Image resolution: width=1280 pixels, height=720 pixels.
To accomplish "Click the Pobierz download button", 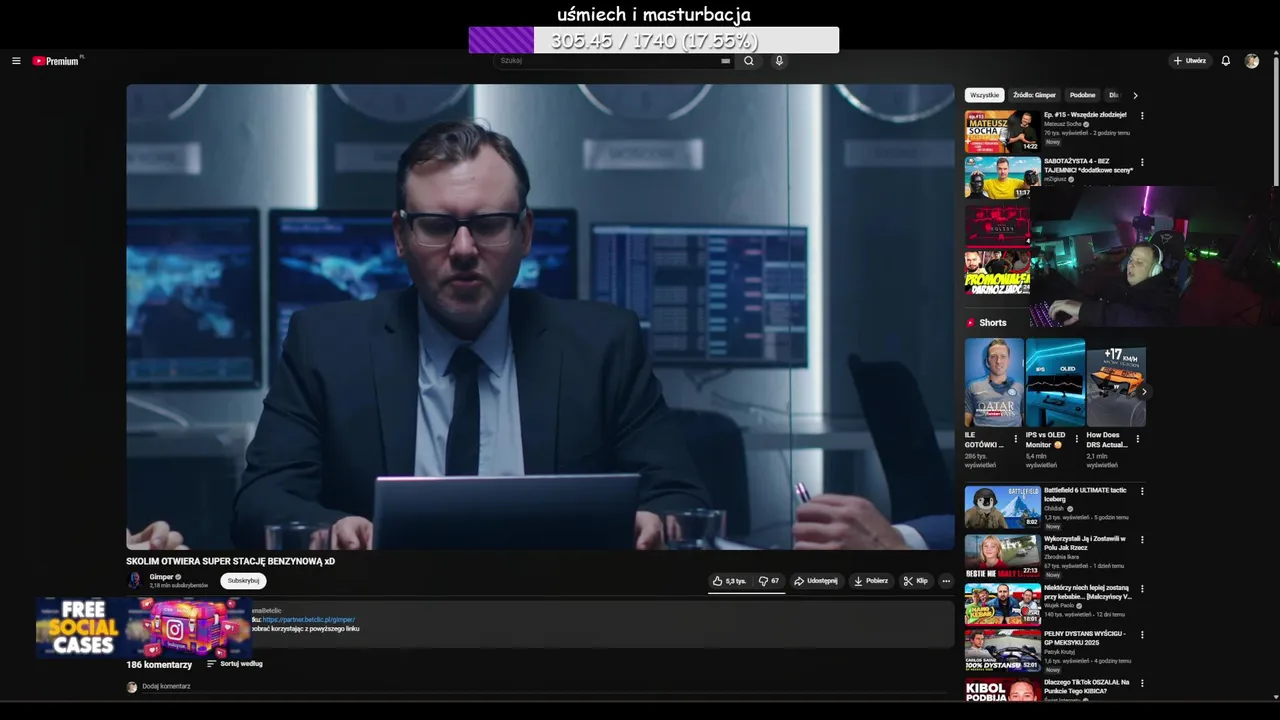I will pyautogui.click(x=871, y=581).
